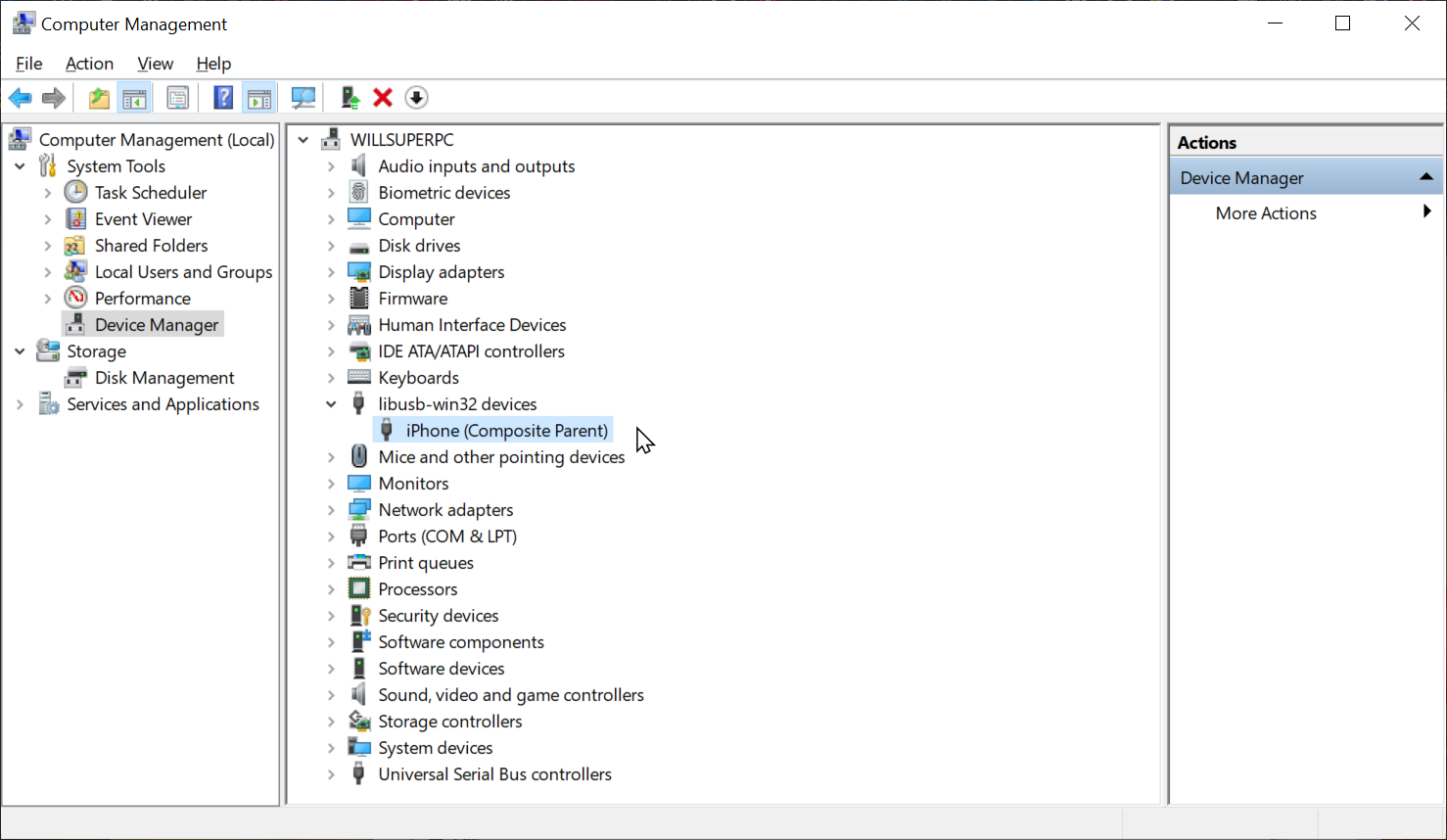Click the Disable device down-arrow icon
Image resolution: width=1447 pixels, height=840 pixels.
coord(416,98)
